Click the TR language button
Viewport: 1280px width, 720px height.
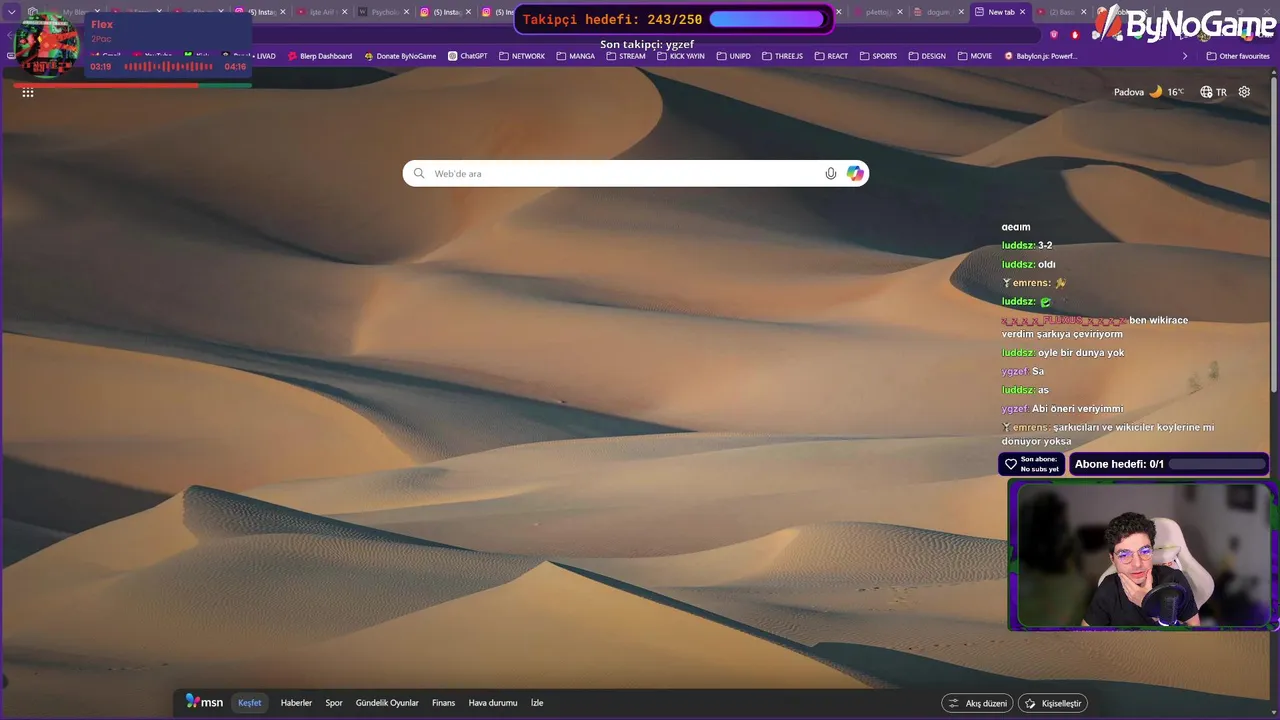(x=1214, y=92)
